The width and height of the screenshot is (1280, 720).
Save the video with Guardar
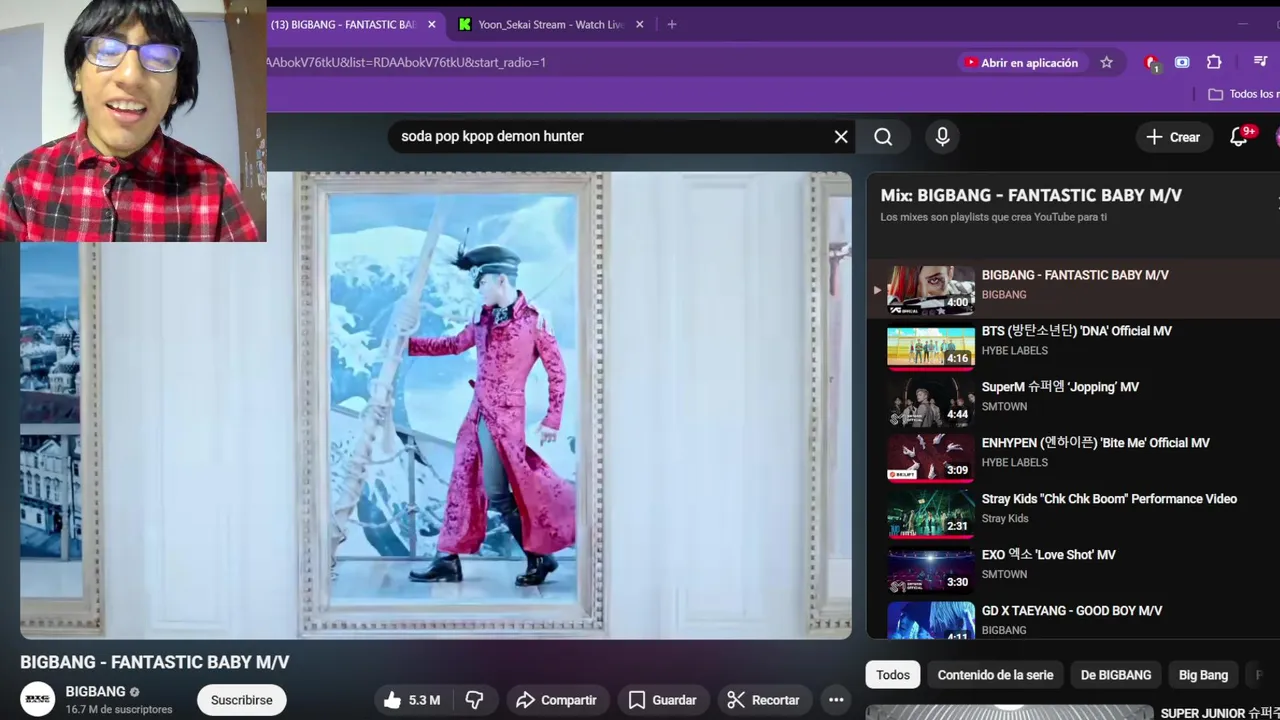pos(662,700)
